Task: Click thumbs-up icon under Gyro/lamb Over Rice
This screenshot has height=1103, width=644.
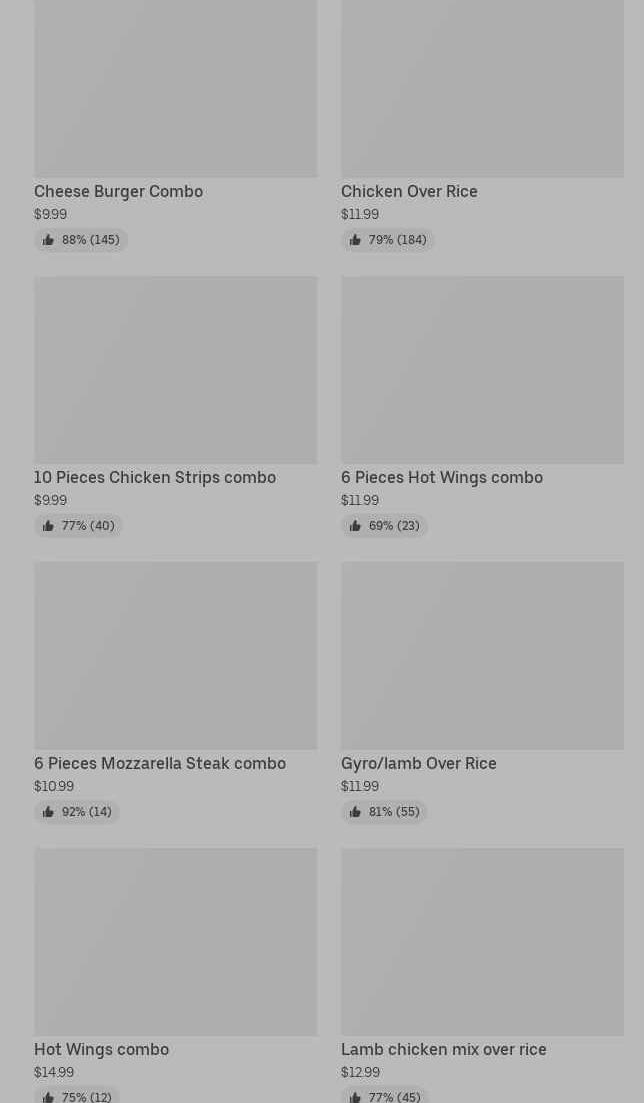Action: pos(355,812)
